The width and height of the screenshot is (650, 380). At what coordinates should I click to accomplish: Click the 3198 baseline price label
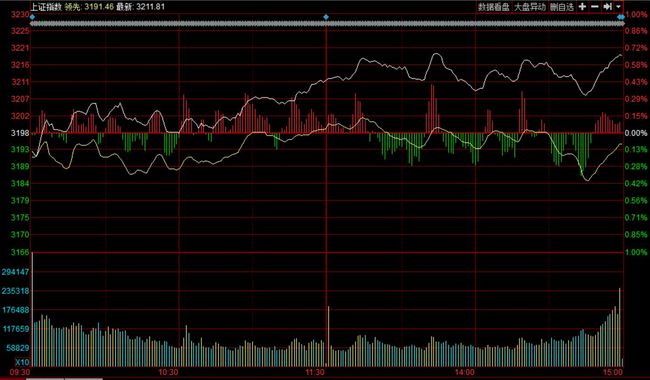point(20,133)
